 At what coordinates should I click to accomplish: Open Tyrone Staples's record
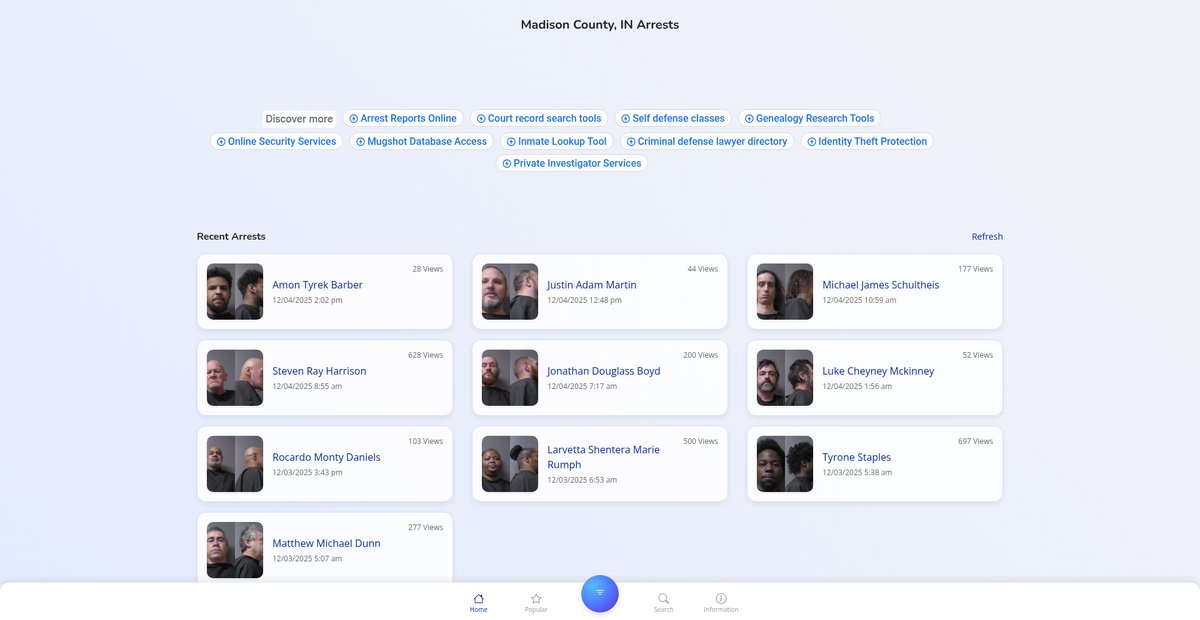pos(875,463)
